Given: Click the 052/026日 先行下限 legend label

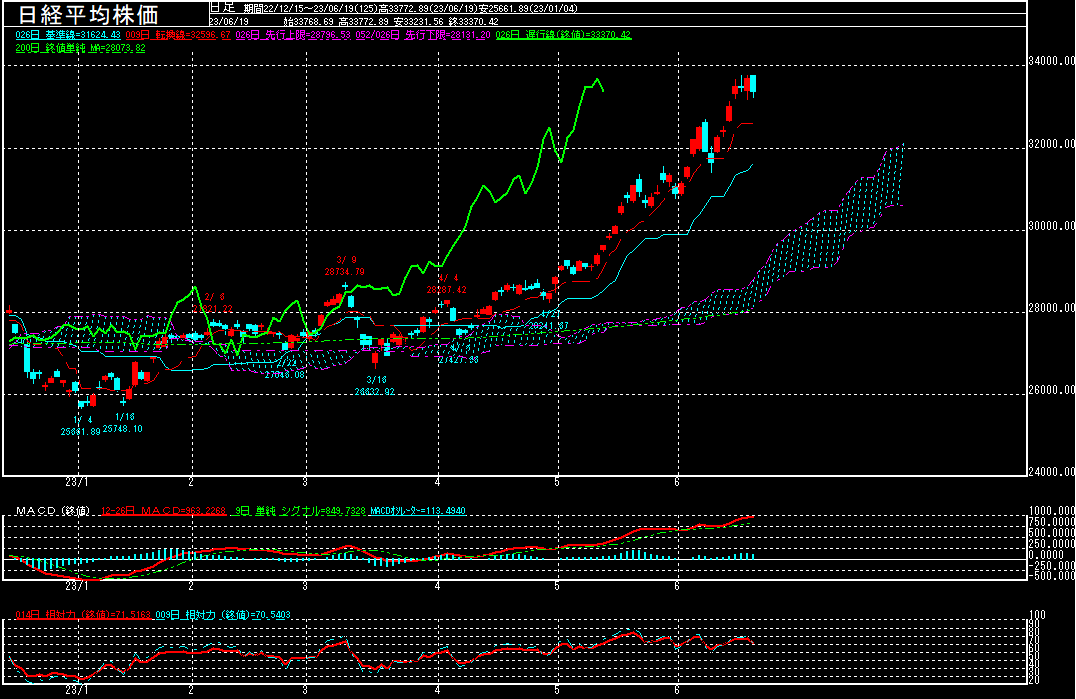Looking at the screenshot, I should coord(423,35).
